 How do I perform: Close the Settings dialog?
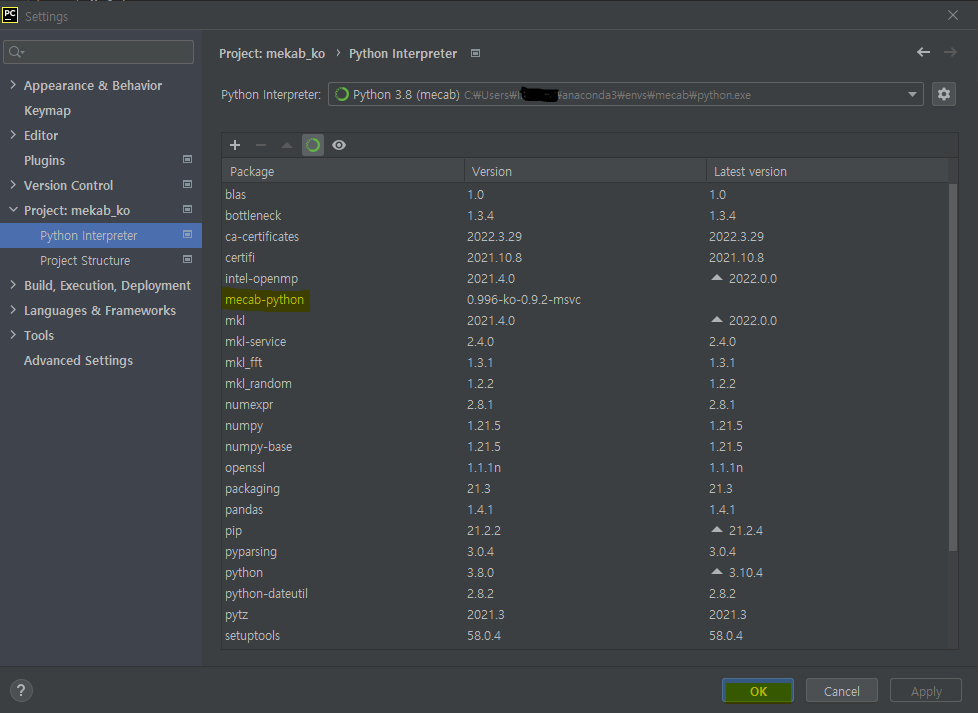tap(952, 15)
